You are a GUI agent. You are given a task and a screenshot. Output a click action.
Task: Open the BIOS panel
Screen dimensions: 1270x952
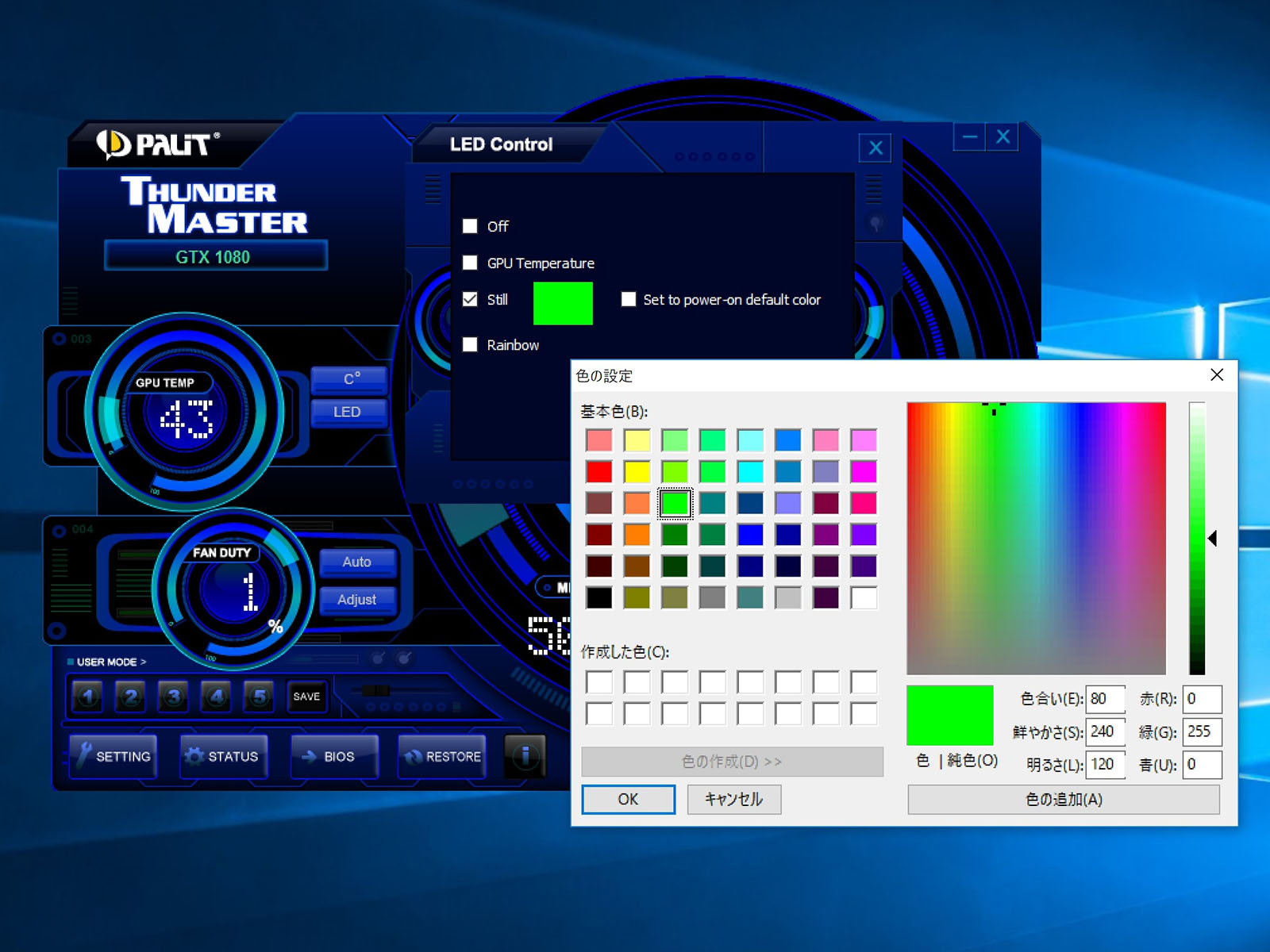[334, 756]
